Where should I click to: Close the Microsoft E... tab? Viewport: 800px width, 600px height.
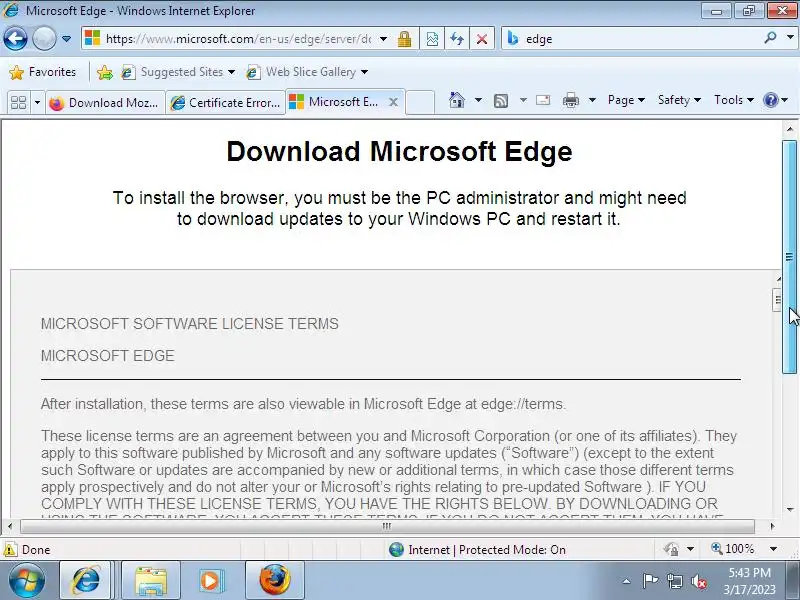pos(393,102)
